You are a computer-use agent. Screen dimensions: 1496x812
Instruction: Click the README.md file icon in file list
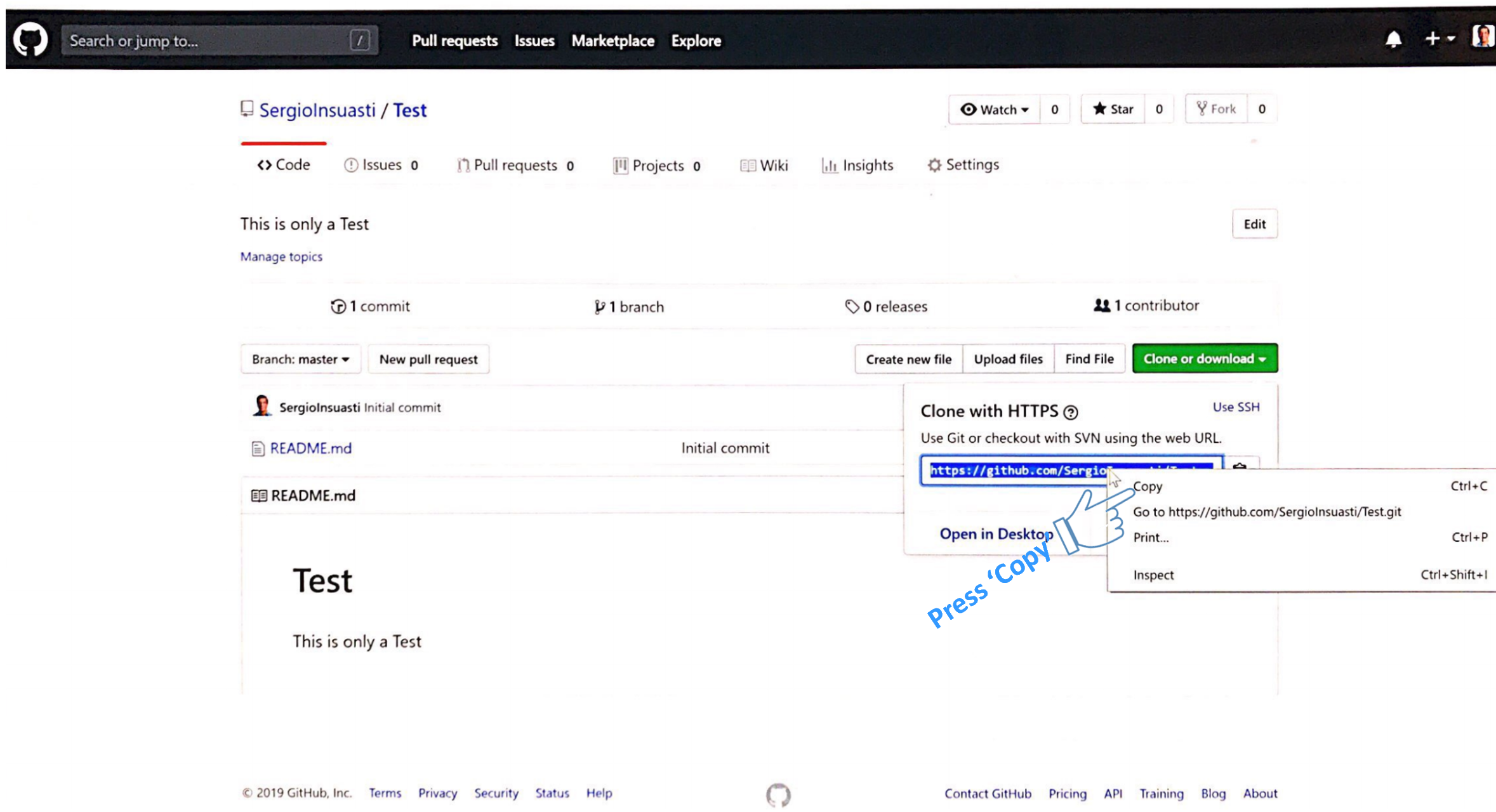pos(258,449)
